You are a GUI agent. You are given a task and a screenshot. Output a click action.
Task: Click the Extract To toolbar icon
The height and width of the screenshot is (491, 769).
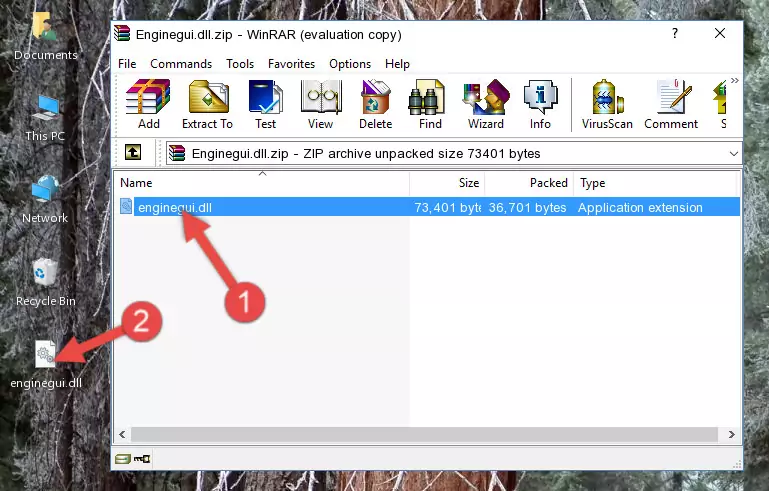click(207, 104)
